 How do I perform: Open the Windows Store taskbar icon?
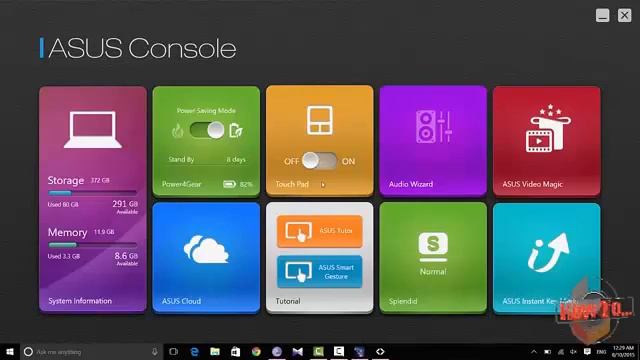pyautogui.click(x=236, y=351)
